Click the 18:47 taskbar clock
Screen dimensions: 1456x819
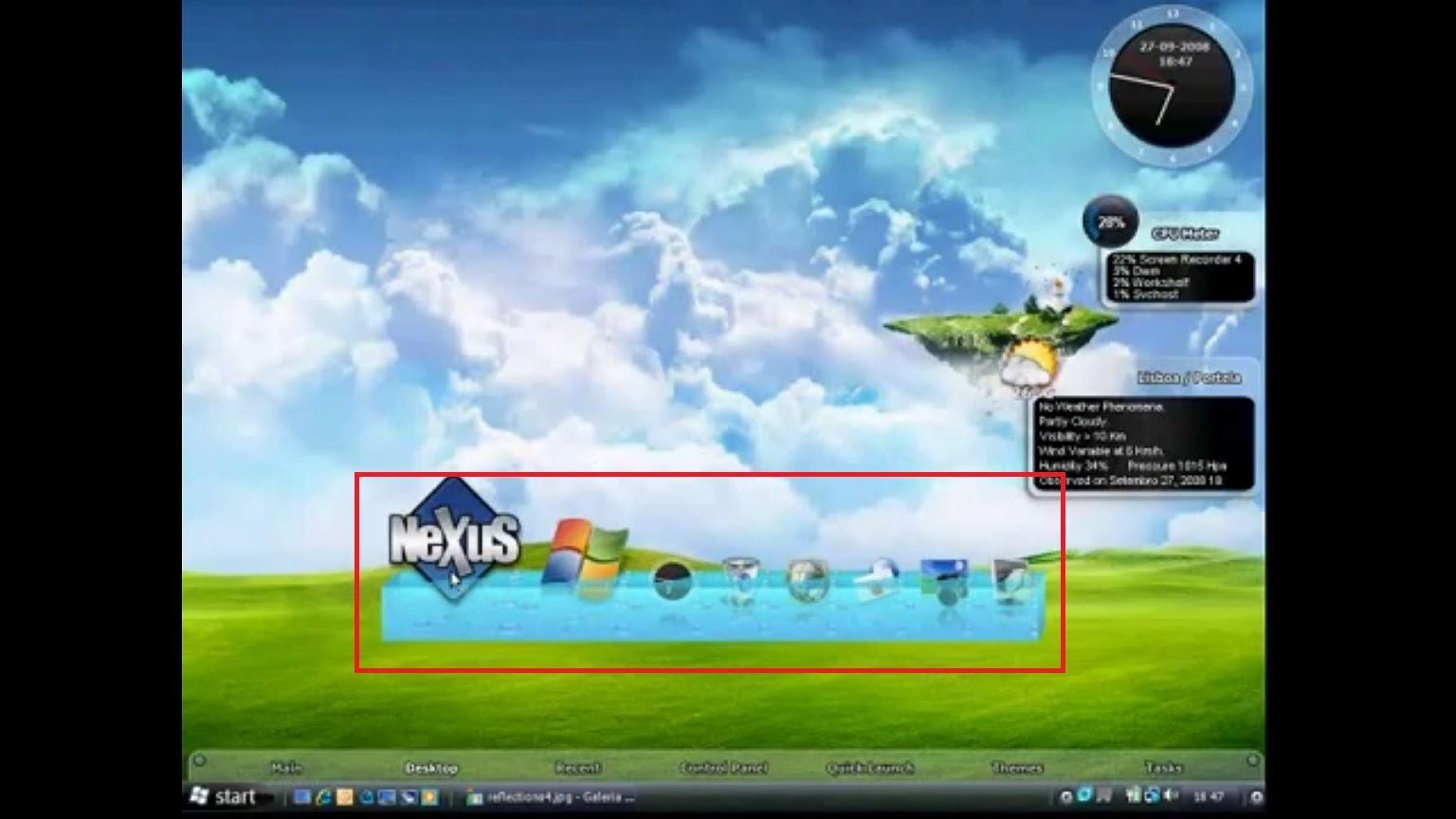point(1209,797)
